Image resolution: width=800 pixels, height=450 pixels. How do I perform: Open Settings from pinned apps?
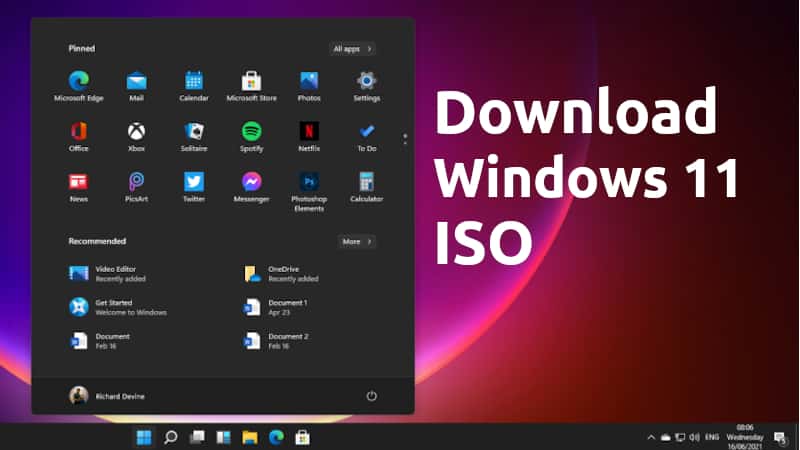point(366,86)
